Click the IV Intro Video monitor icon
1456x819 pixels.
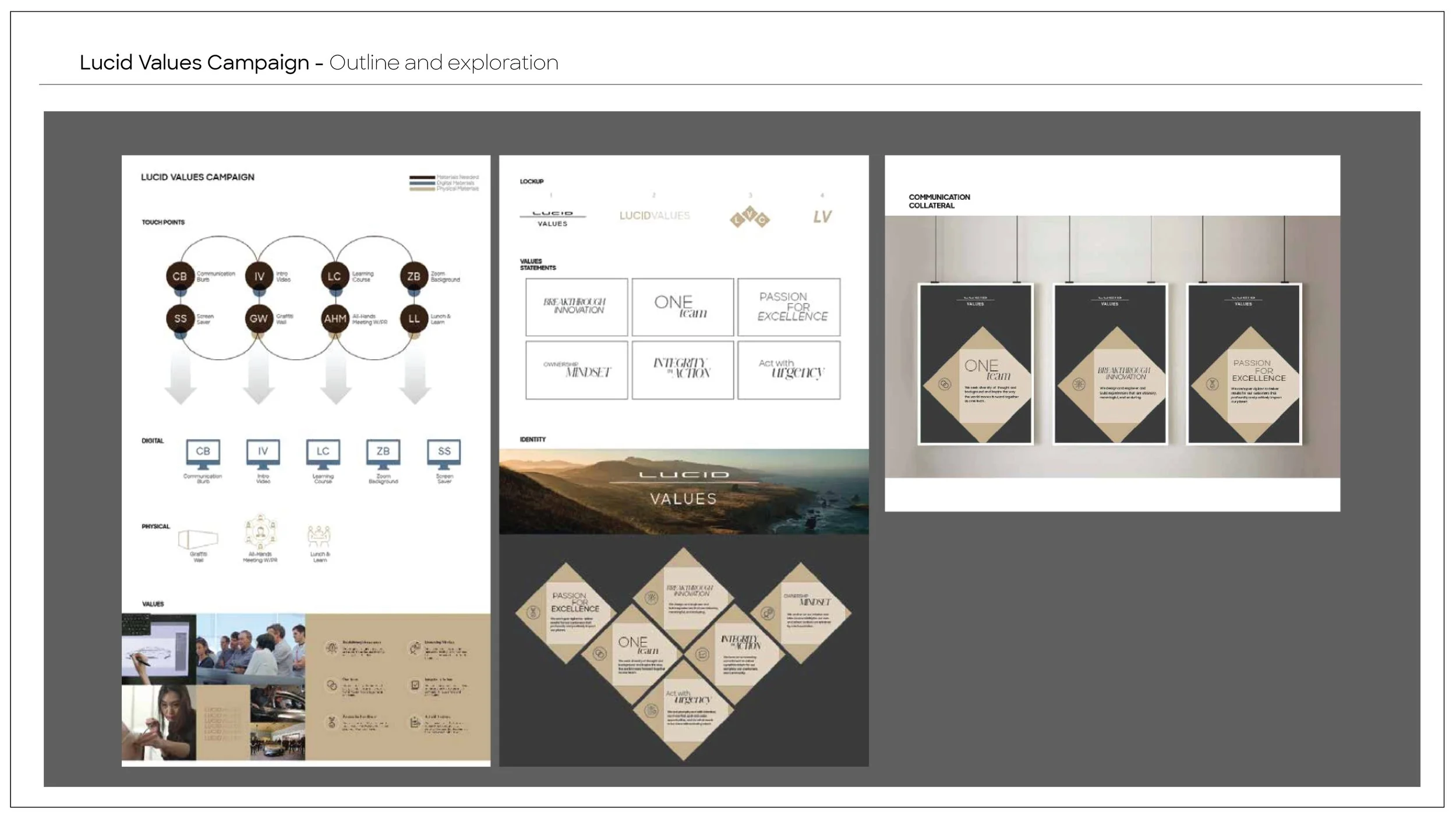263,454
